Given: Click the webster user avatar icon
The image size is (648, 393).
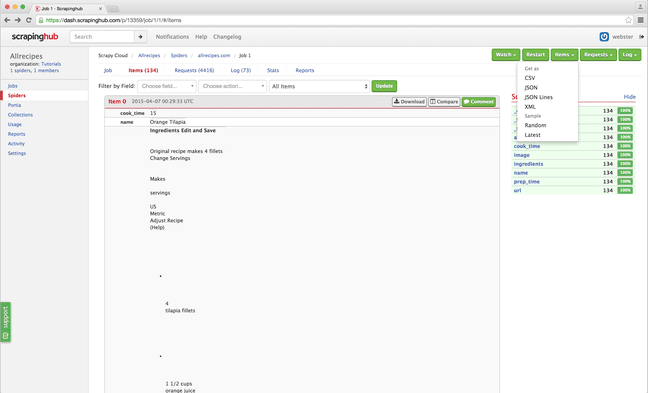Looking at the screenshot, I should 604,37.
